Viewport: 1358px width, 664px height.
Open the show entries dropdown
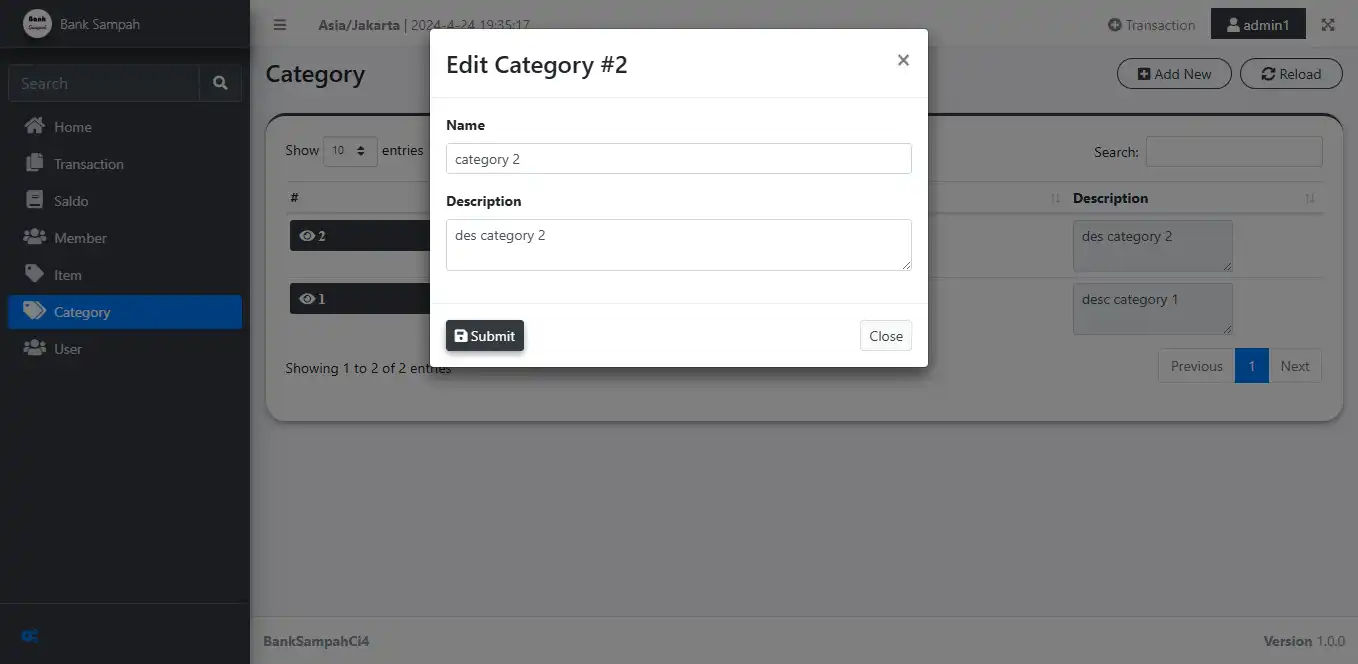coord(350,151)
